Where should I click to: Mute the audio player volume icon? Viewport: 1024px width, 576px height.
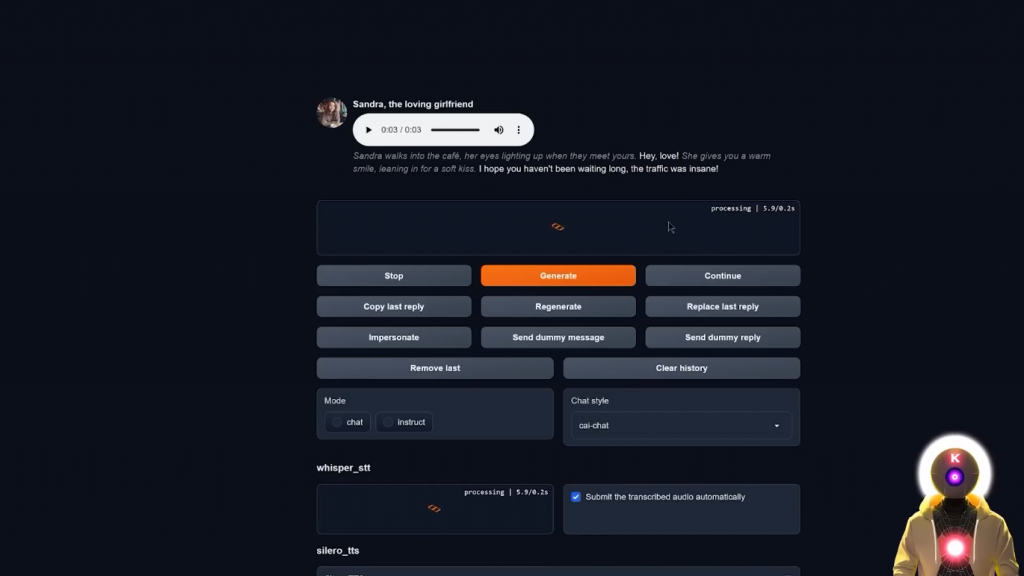coord(499,130)
